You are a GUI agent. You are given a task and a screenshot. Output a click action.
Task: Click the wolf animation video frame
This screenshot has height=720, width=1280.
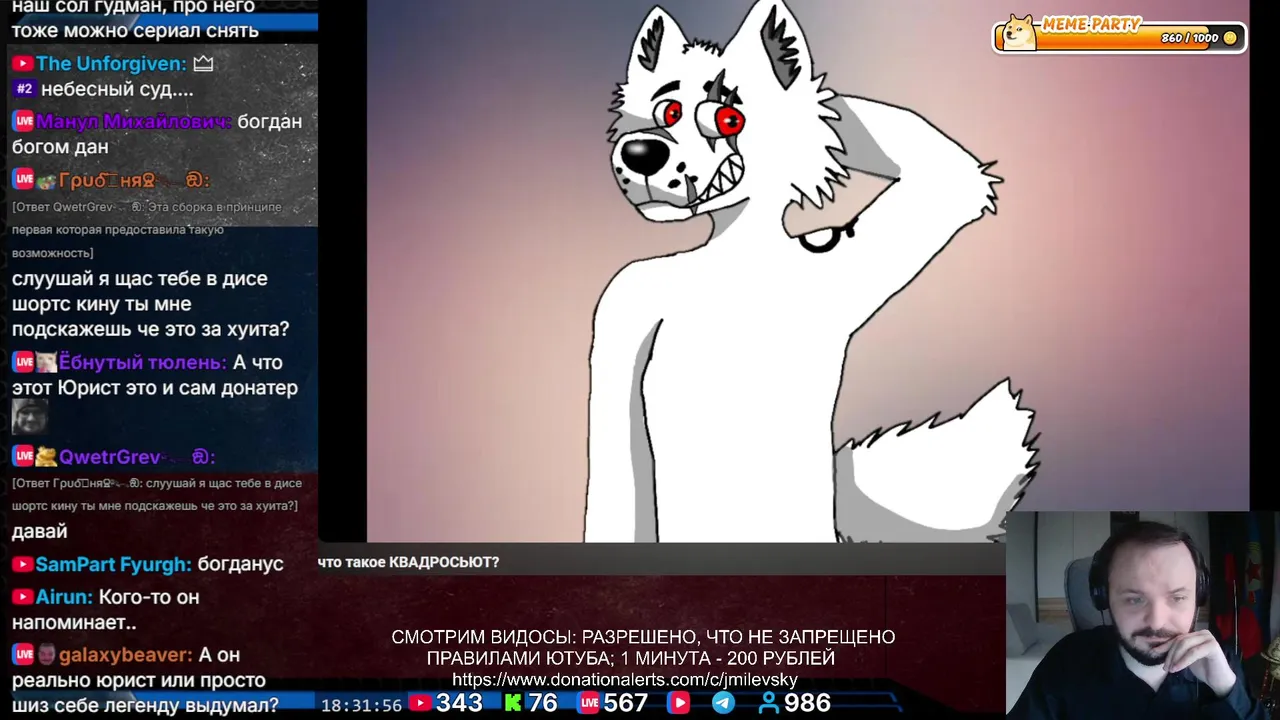[808, 271]
